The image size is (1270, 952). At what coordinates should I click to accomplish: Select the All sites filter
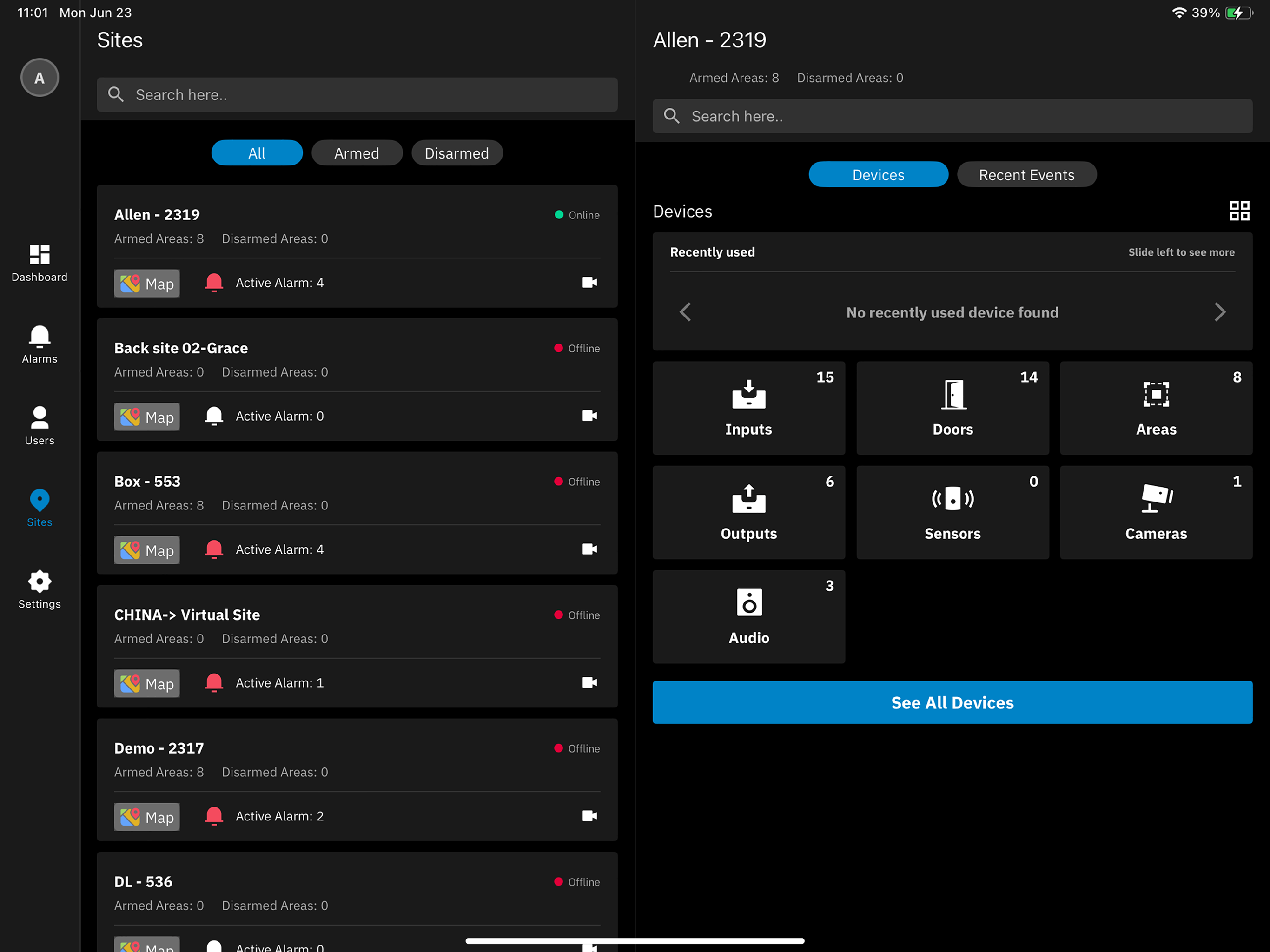pyautogui.click(x=257, y=153)
